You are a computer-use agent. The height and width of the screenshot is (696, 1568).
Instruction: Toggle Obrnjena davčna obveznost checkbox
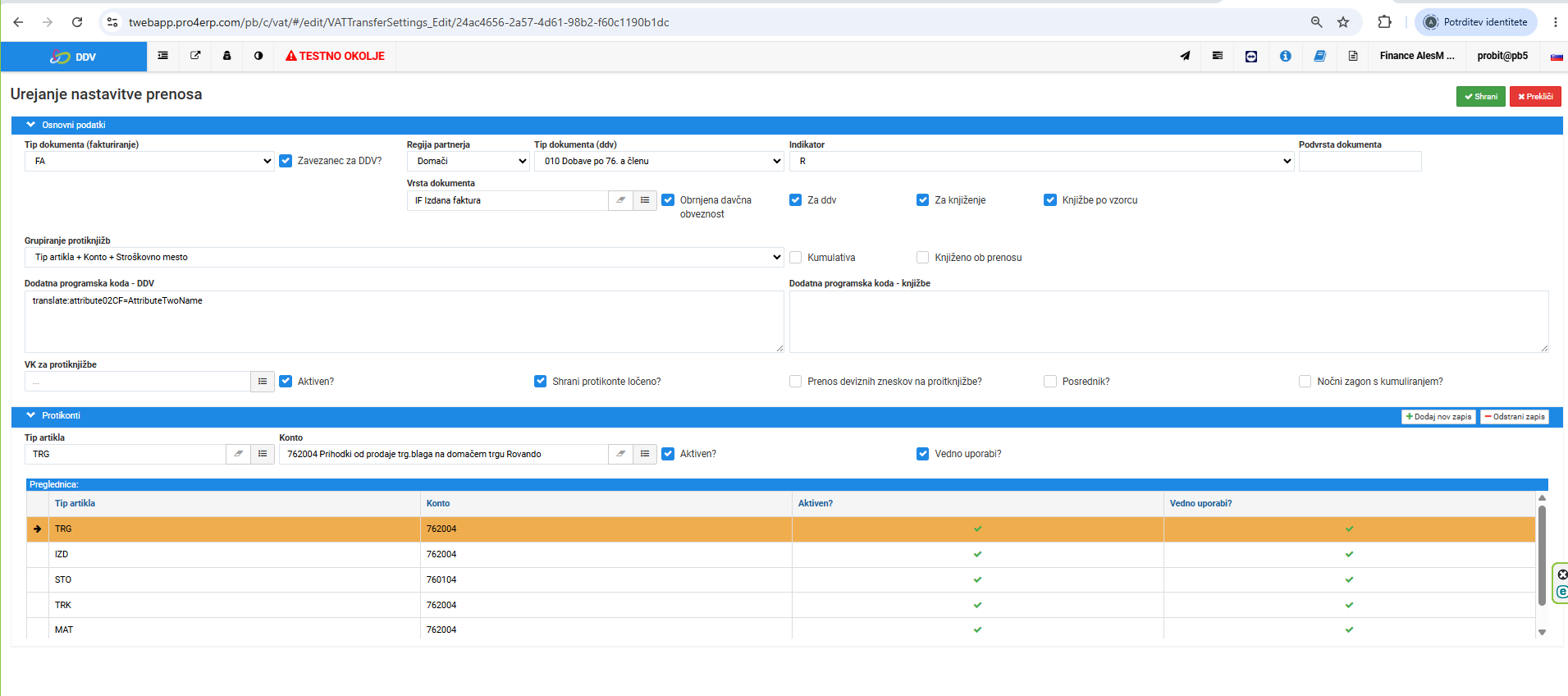coord(668,200)
